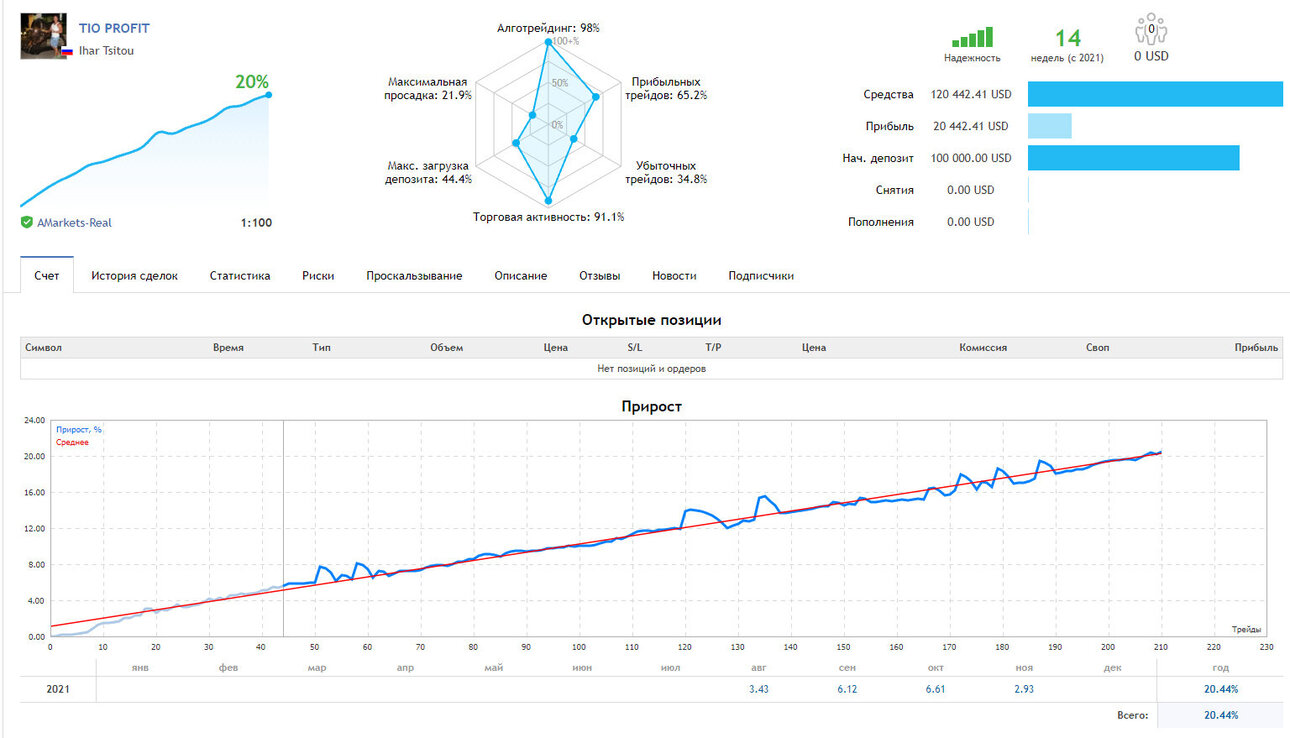
Task: Click the 1:100 leverage text
Action: [256, 223]
